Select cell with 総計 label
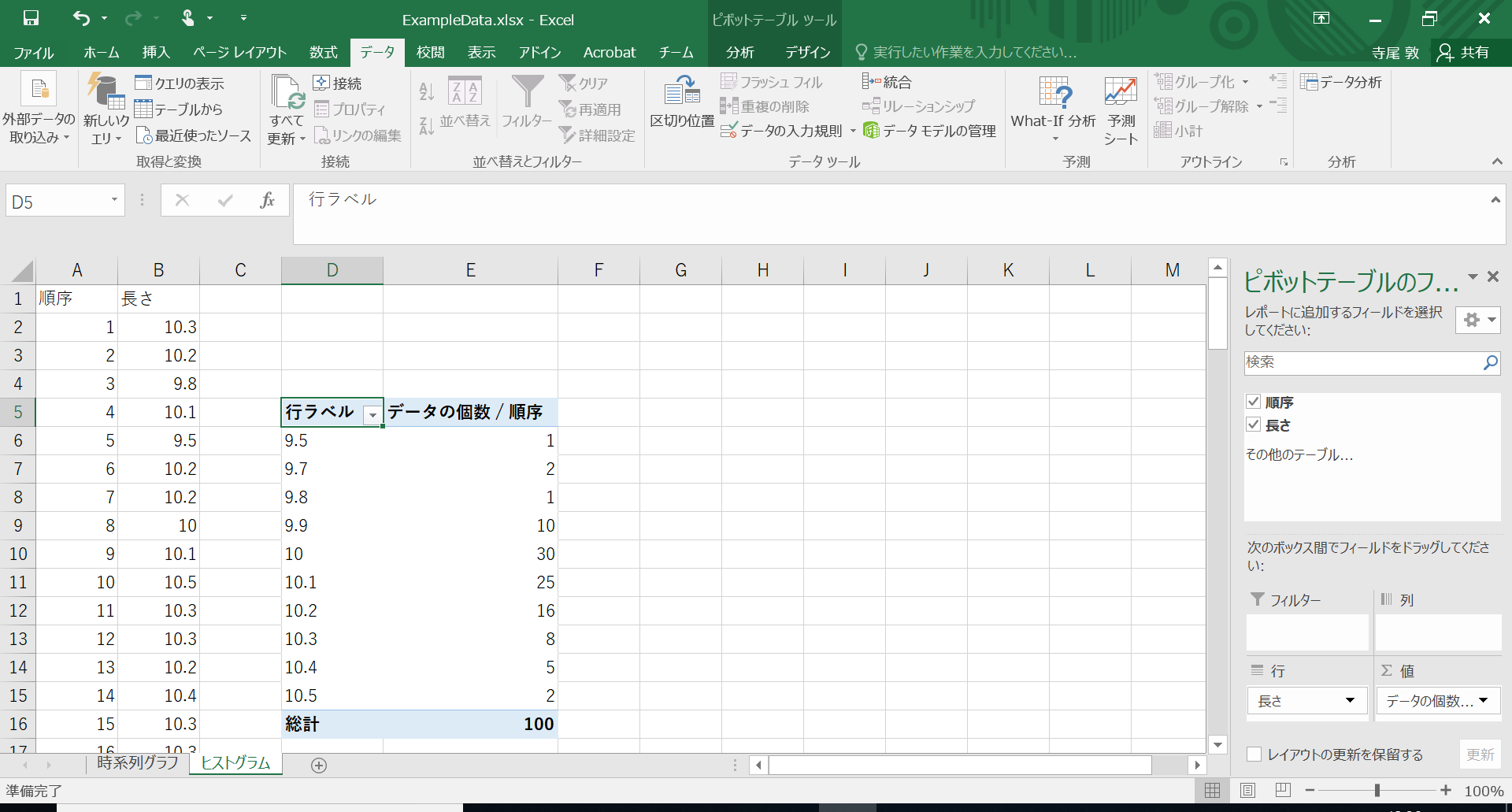The height and width of the screenshot is (812, 1512). 332,724
